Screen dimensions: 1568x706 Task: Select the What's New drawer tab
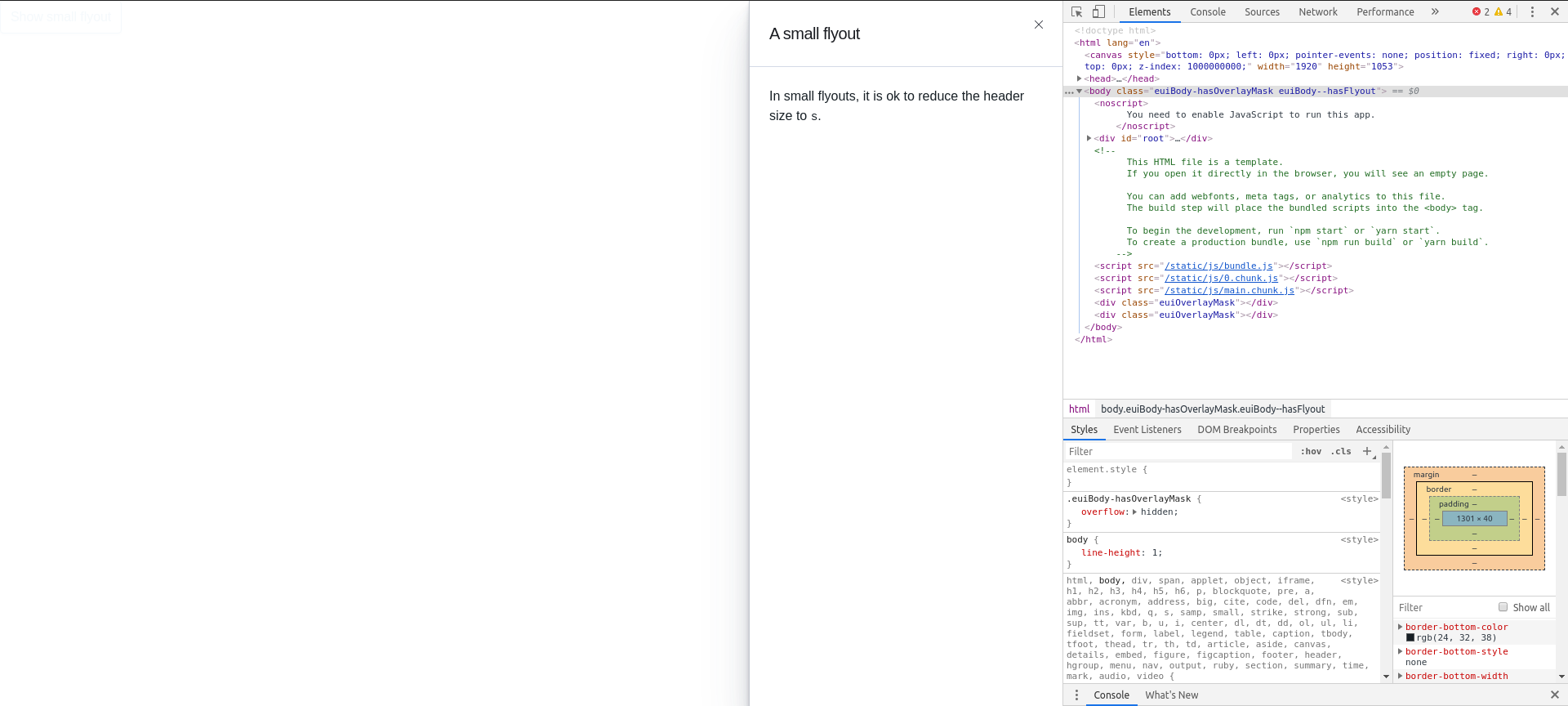1171,695
